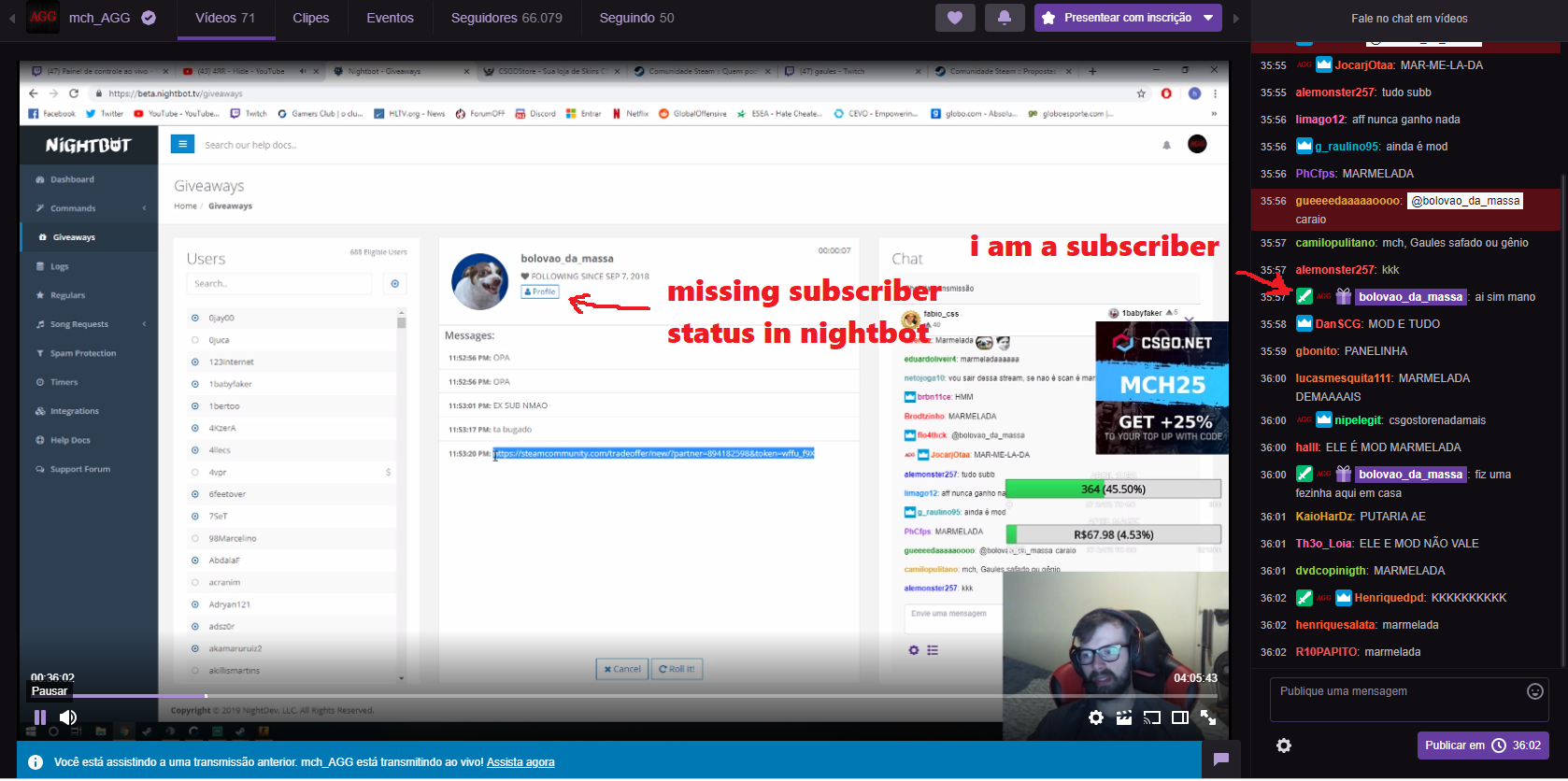Image resolution: width=1568 pixels, height=781 pixels.
Task: Click username KaioHarDz in chat
Action: pyautogui.click(x=1324, y=517)
